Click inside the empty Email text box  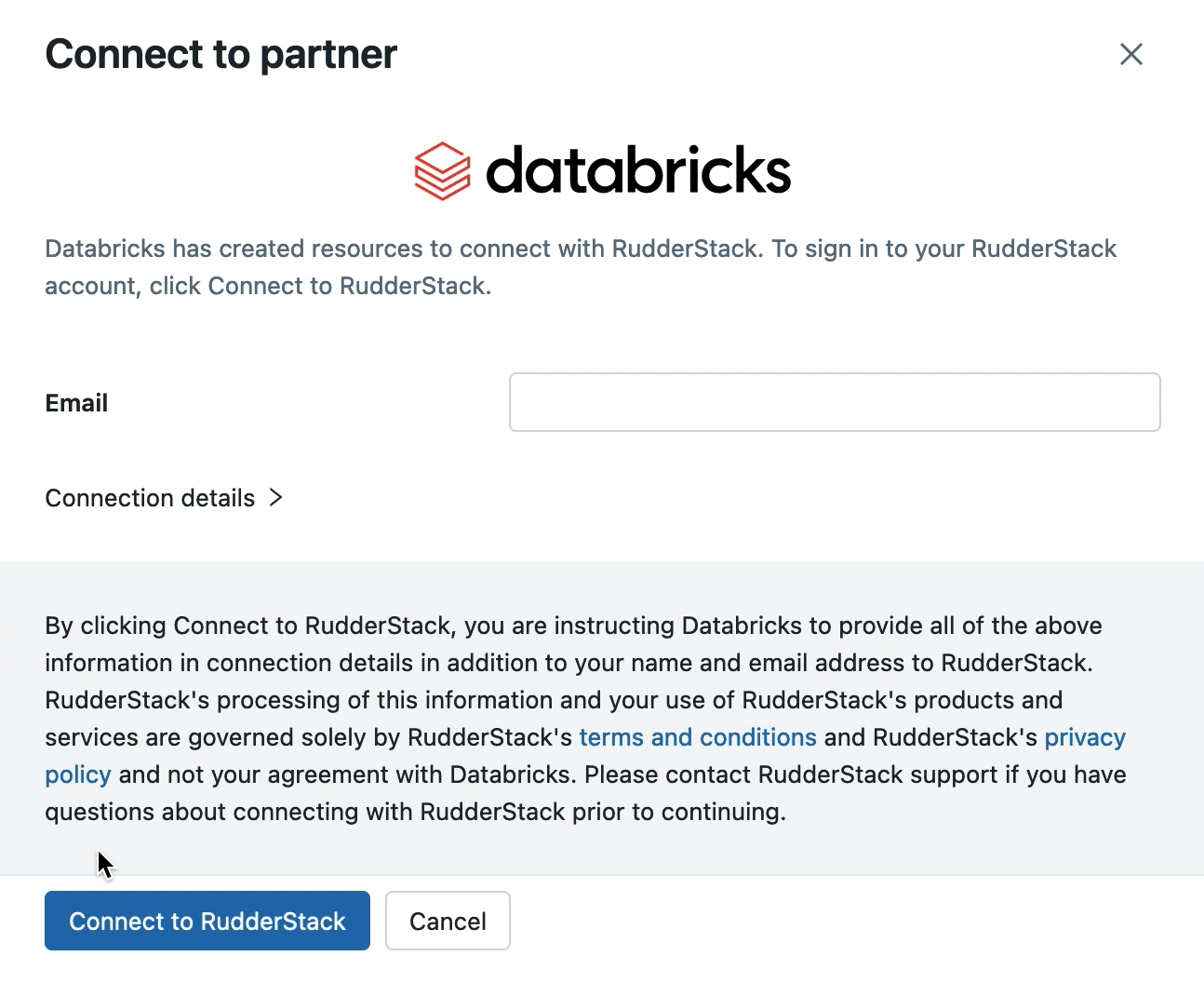point(834,402)
